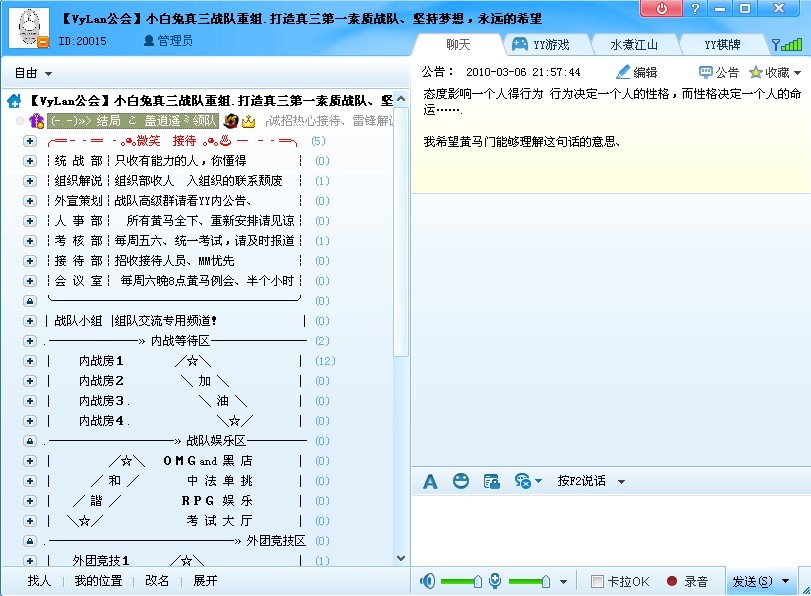Open the emoji picker icon

[x=460, y=481]
